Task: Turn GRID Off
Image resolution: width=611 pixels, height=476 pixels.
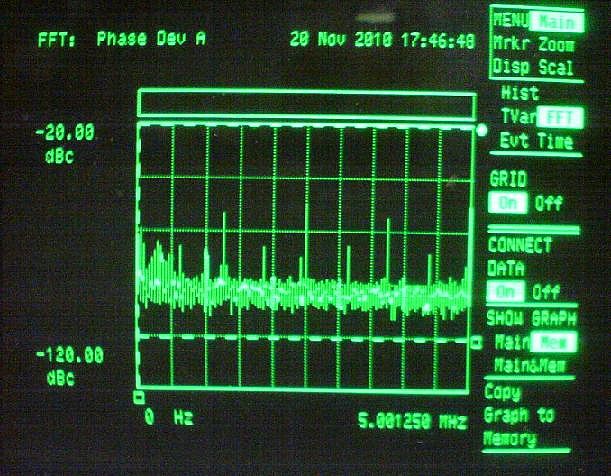Action: click(548, 203)
